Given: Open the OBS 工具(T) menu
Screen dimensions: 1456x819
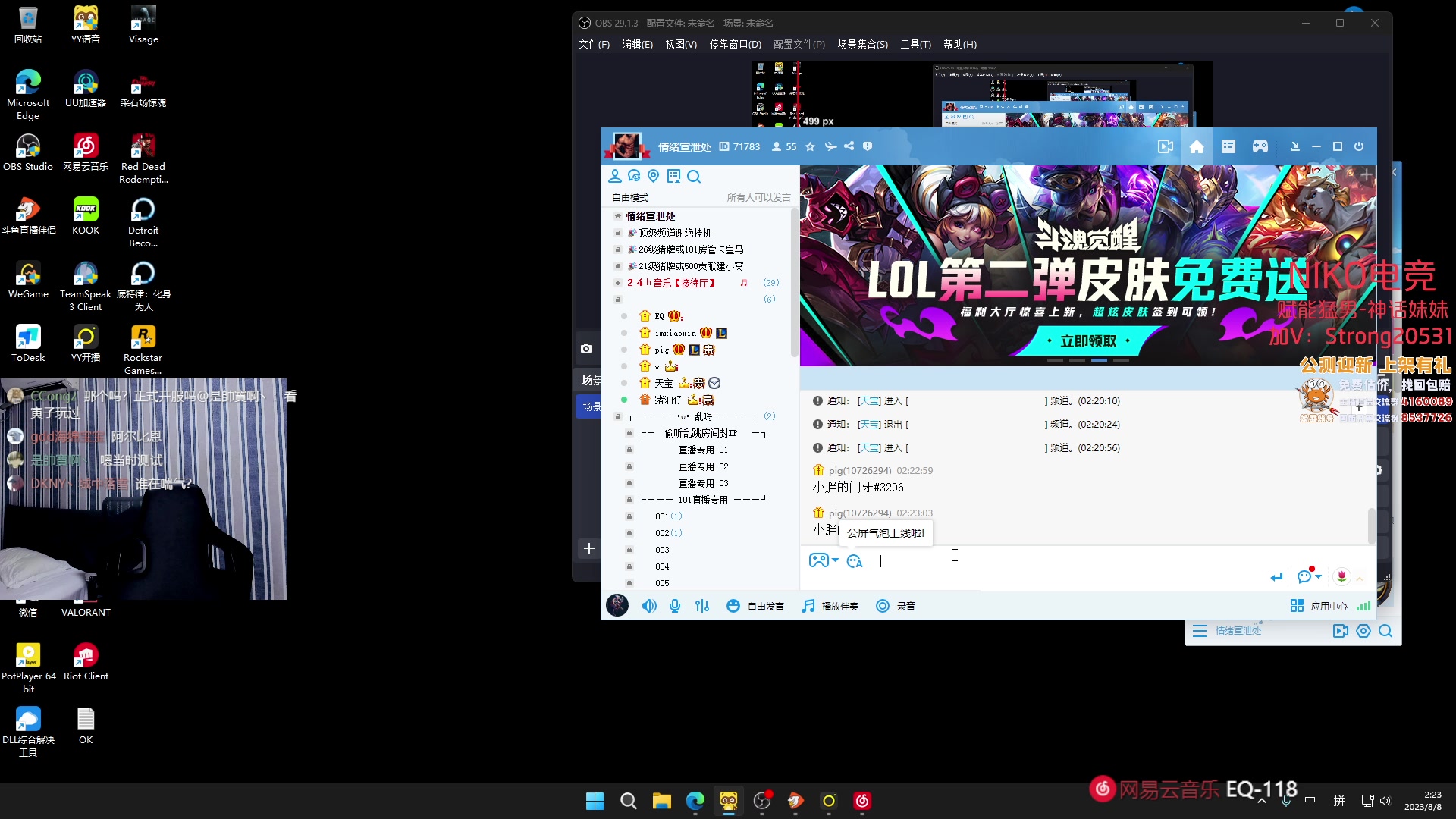Looking at the screenshot, I should (x=915, y=45).
